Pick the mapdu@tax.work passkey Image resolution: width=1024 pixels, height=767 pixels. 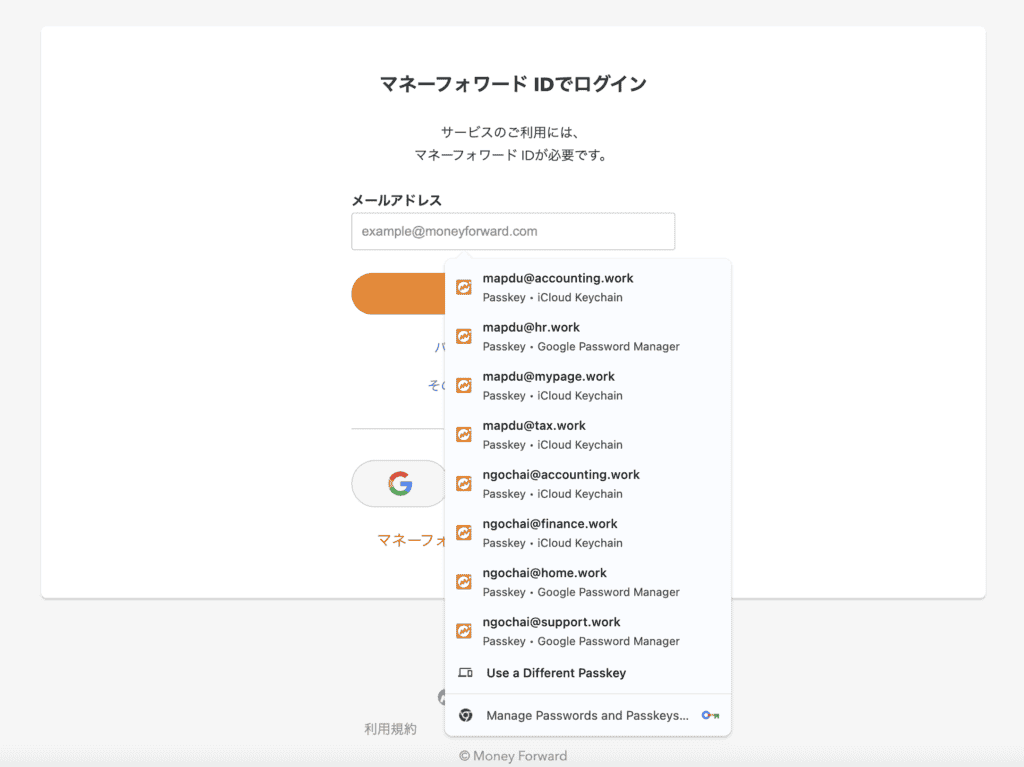[588, 434]
